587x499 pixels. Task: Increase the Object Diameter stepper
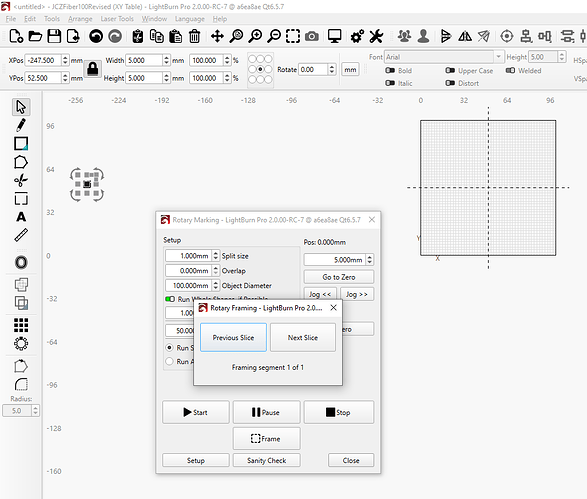pyautogui.click(x=216, y=283)
